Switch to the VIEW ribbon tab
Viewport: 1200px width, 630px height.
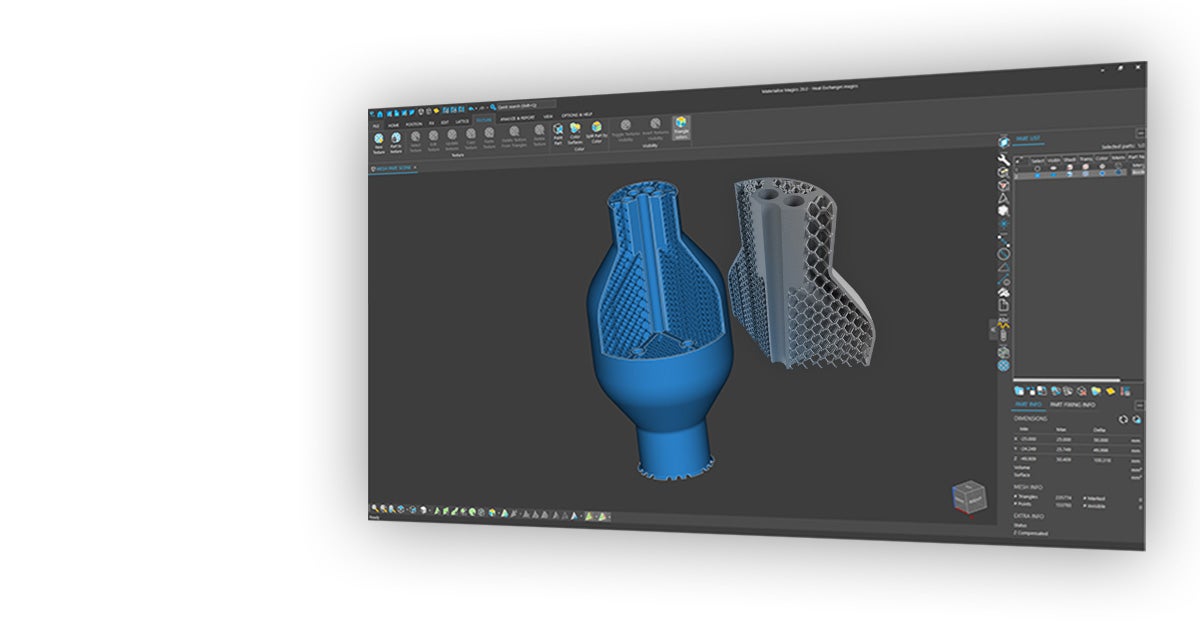click(x=547, y=116)
